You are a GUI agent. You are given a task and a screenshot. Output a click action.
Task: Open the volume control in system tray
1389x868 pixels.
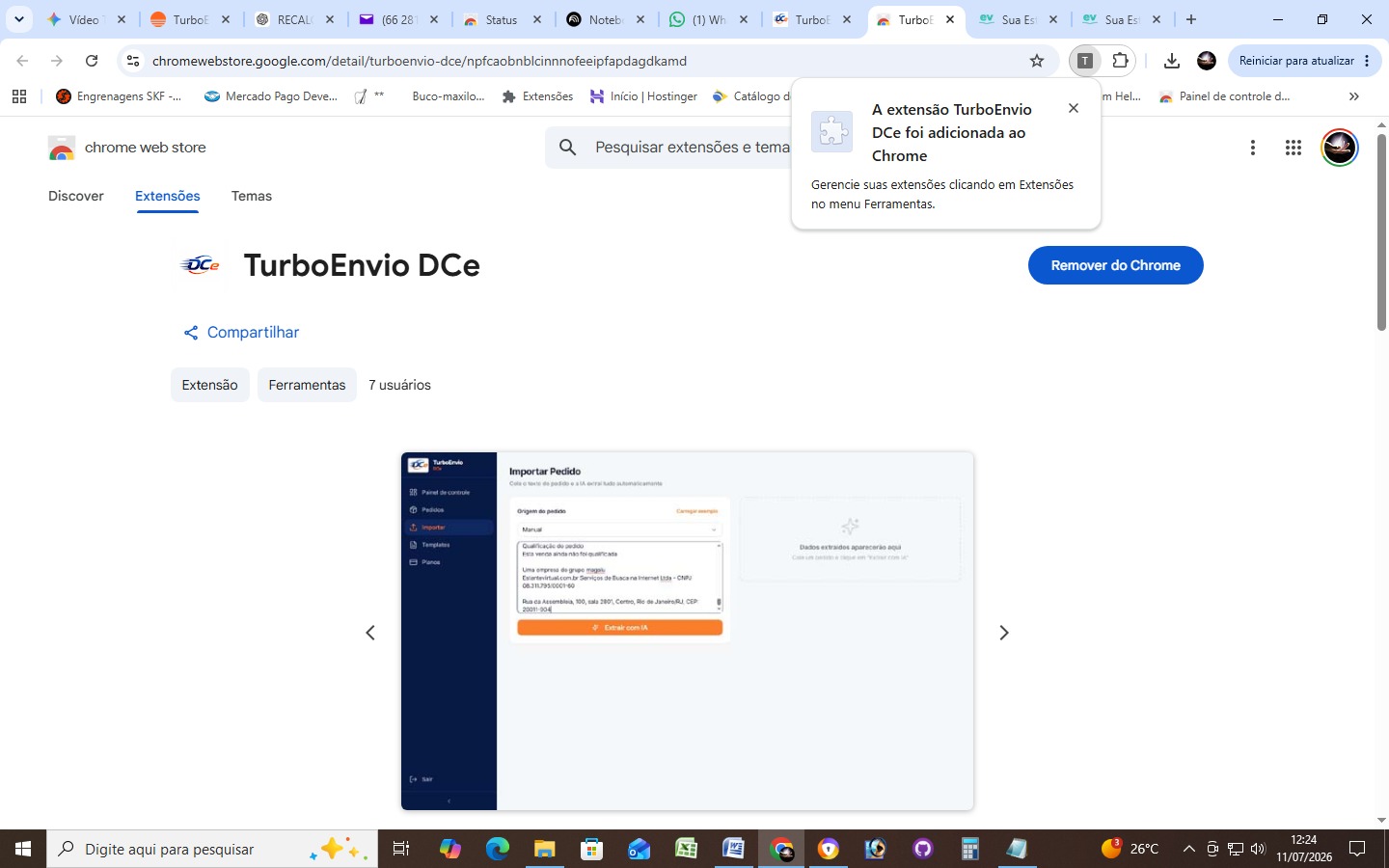(1258, 849)
